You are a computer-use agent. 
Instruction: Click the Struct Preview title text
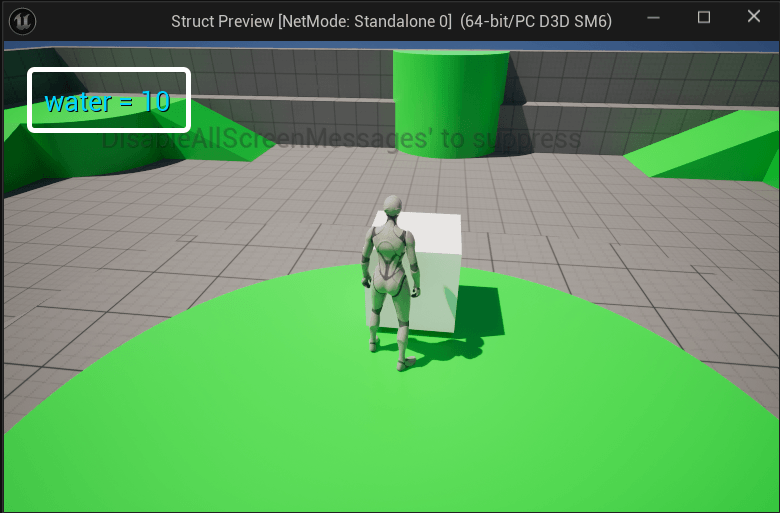click(219, 21)
